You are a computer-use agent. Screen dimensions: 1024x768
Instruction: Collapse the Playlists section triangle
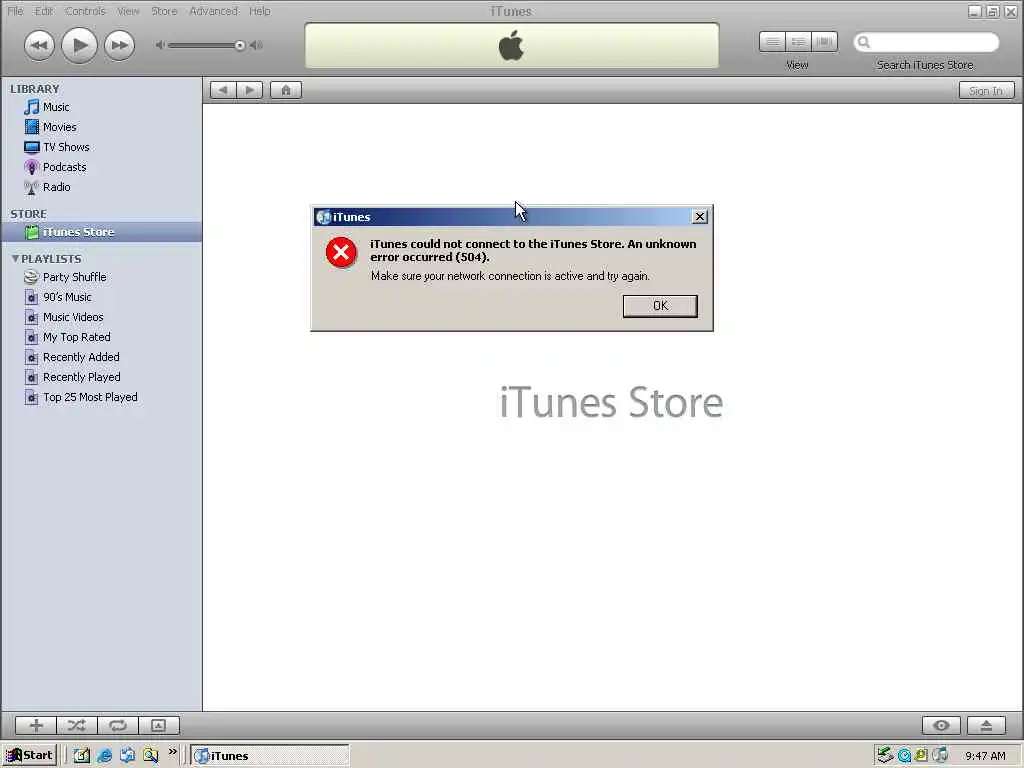[15, 259]
